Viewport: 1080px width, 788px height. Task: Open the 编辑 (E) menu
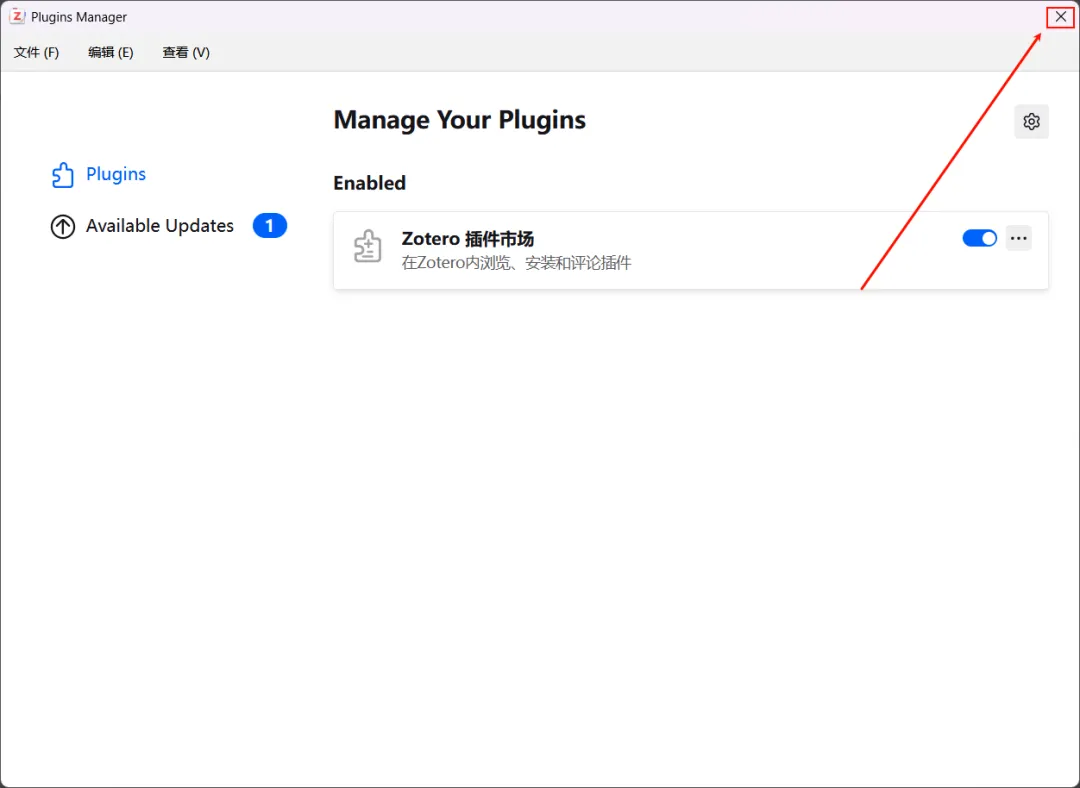111,52
